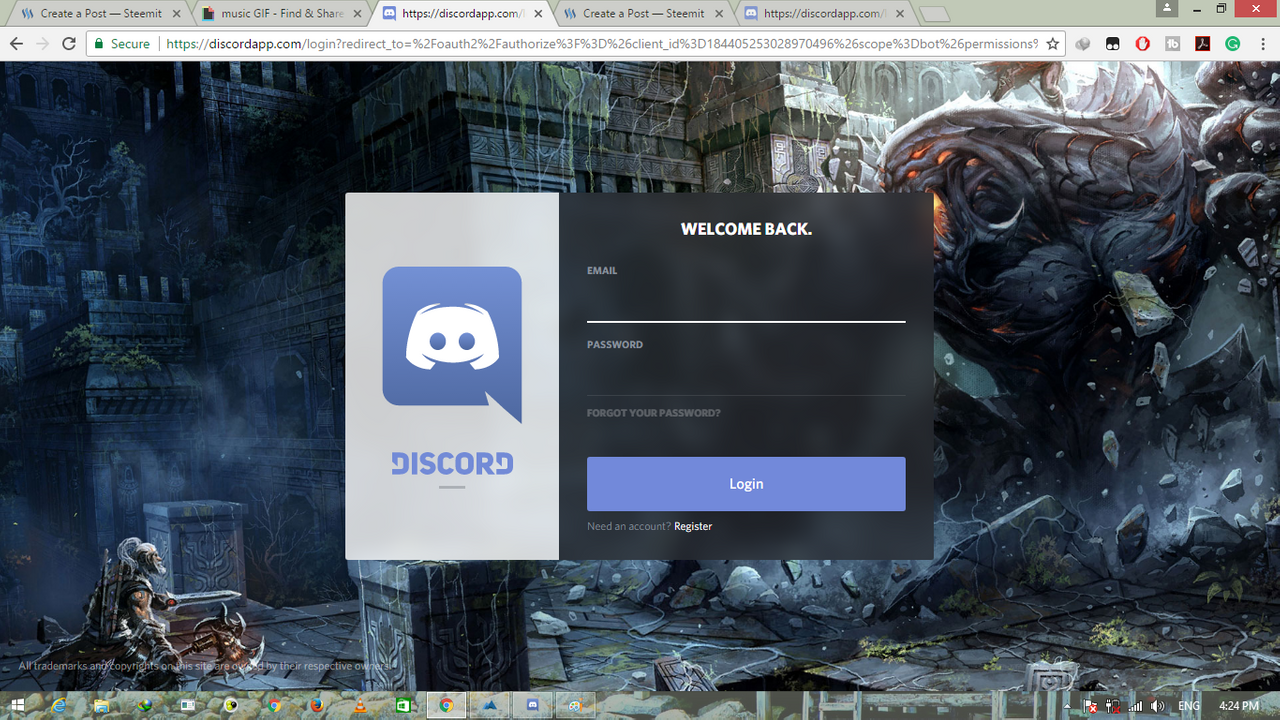Open File Explorer from taskbar

(x=101, y=705)
